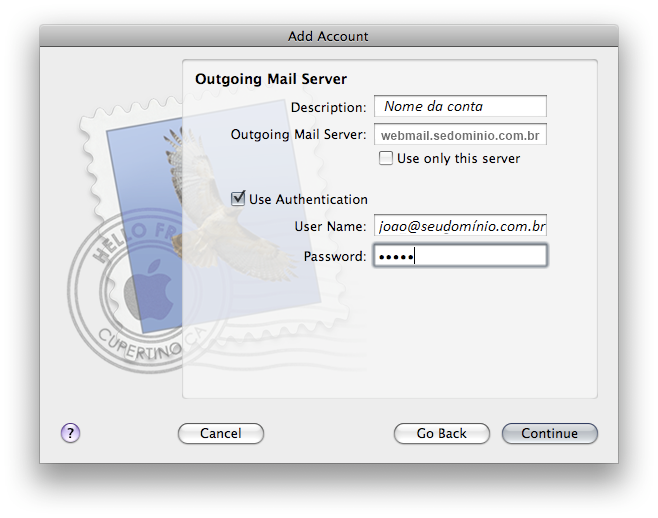The width and height of the screenshot is (658, 518).
Task: Click into the User Name field
Action: tap(460, 226)
